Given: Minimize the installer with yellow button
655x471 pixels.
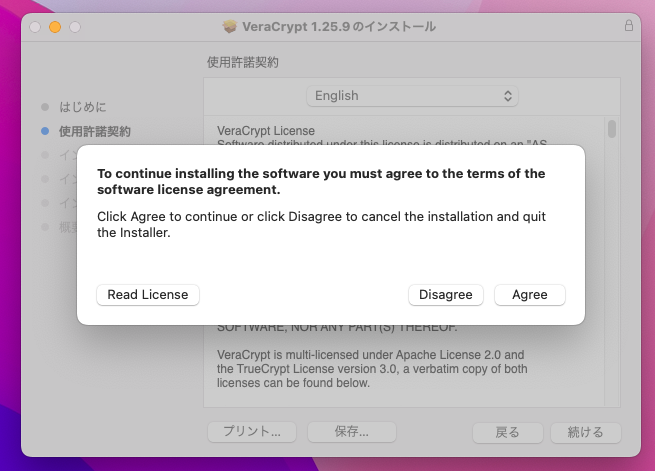Looking at the screenshot, I should click(x=54, y=26).
